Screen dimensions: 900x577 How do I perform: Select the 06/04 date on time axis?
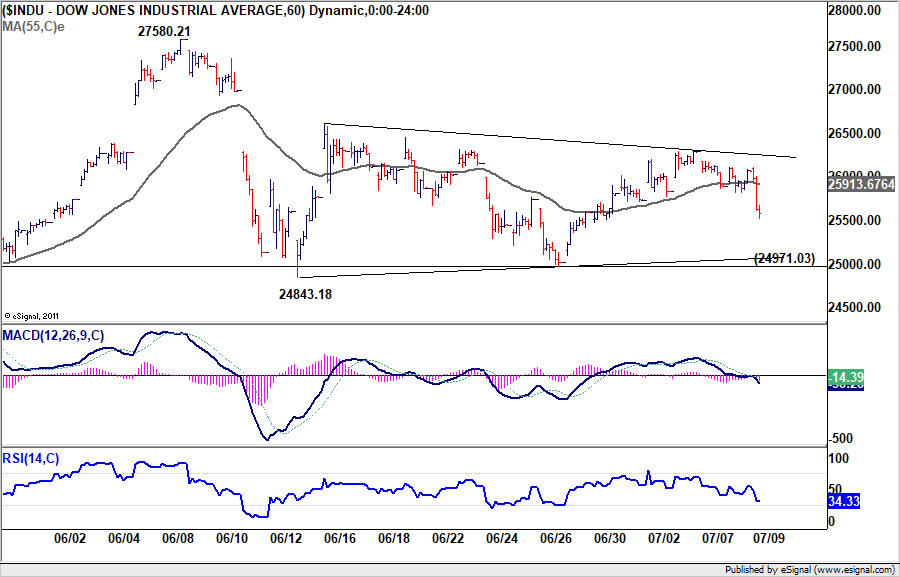[x=124, y=539]
